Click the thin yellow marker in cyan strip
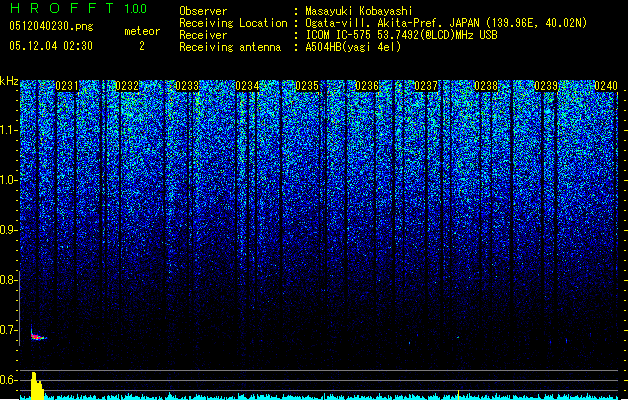This screenshot has height=400, width=629. pyautogui.click(x=459, y=394)
